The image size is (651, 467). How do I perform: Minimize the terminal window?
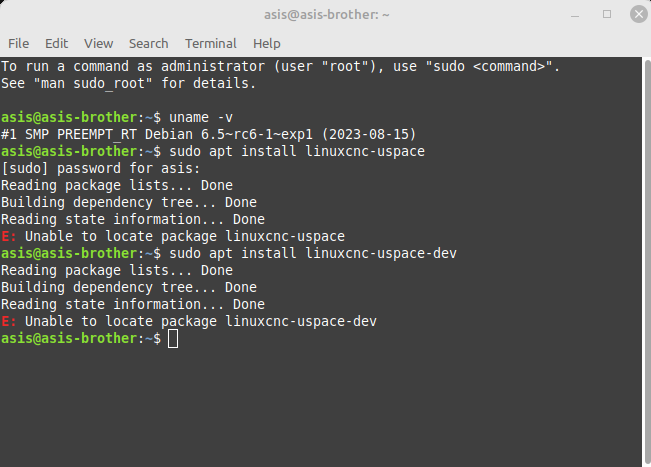click(x=575, y=15)
